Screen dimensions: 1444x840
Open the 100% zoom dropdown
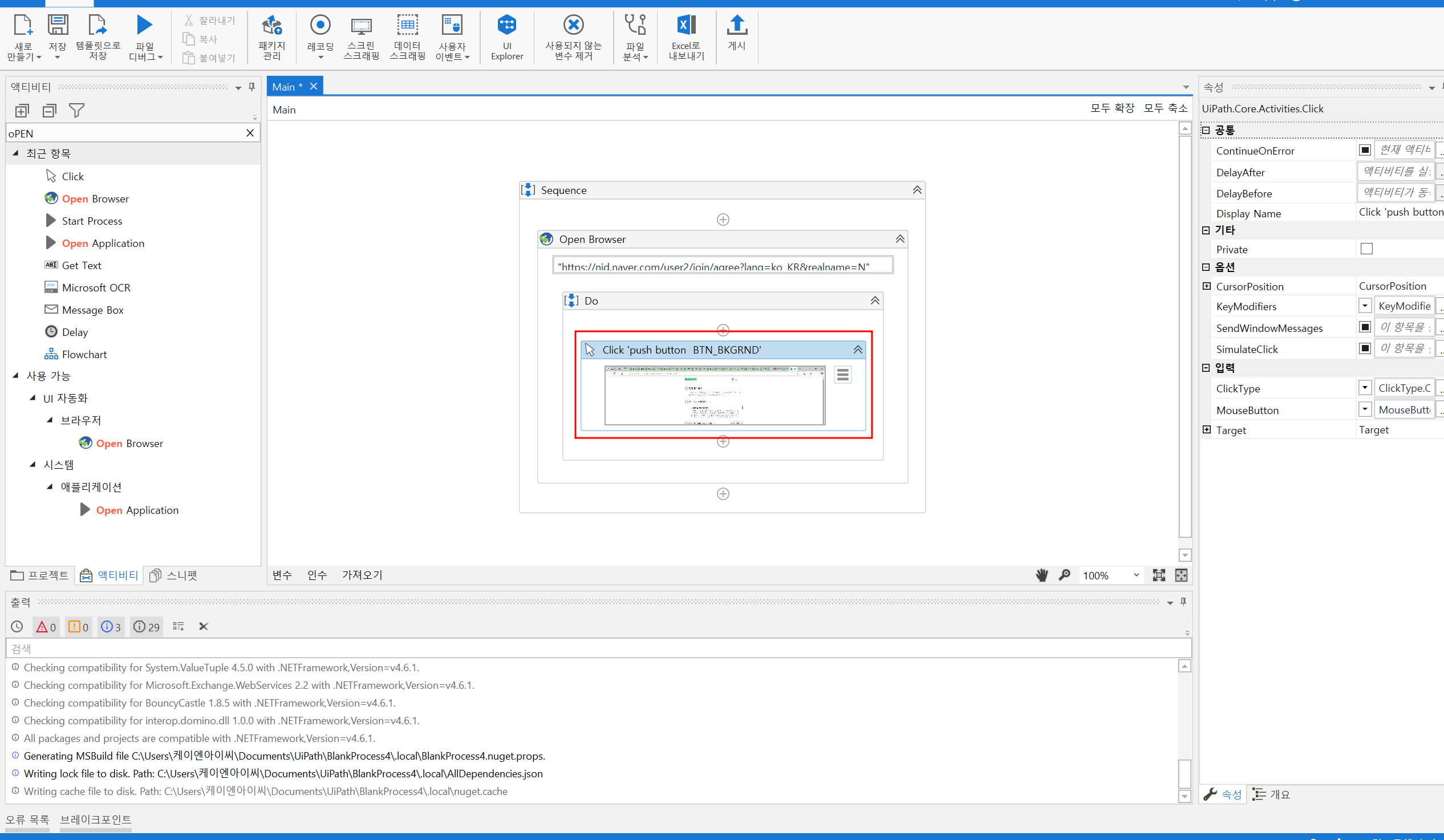point(1135,575)
